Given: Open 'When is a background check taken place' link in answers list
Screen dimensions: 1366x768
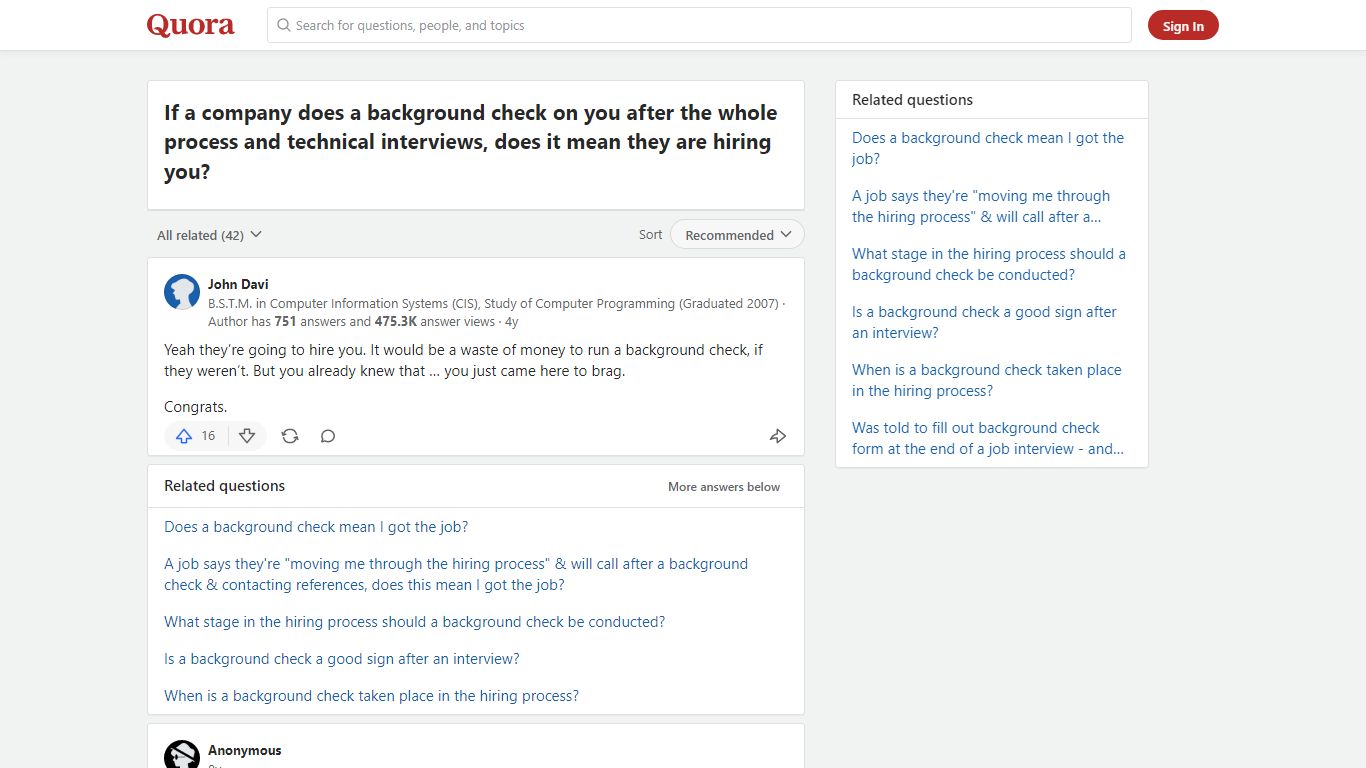Looking at the screenshot, I should point(371,696).
